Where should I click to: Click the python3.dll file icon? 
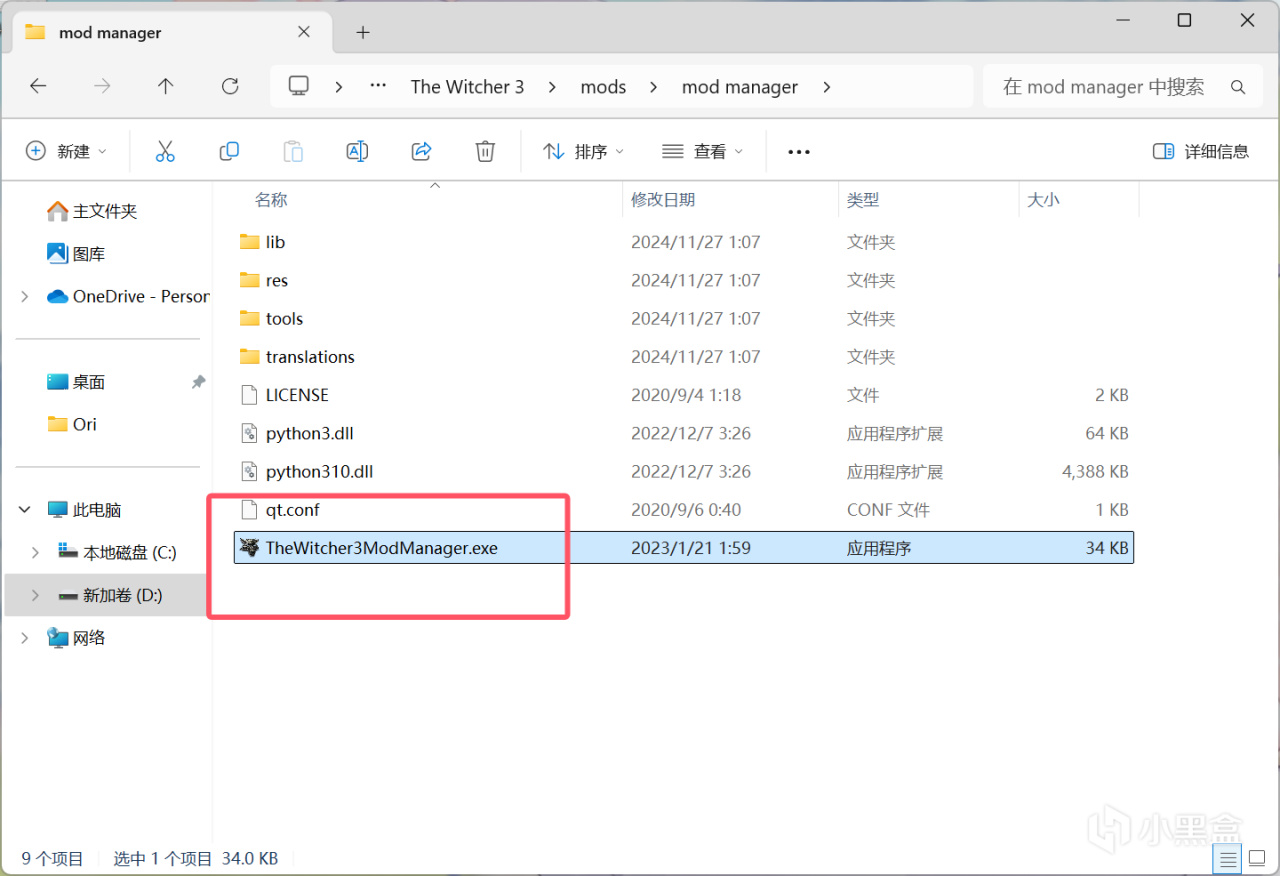pyautogui.click(x=250, y=433)
